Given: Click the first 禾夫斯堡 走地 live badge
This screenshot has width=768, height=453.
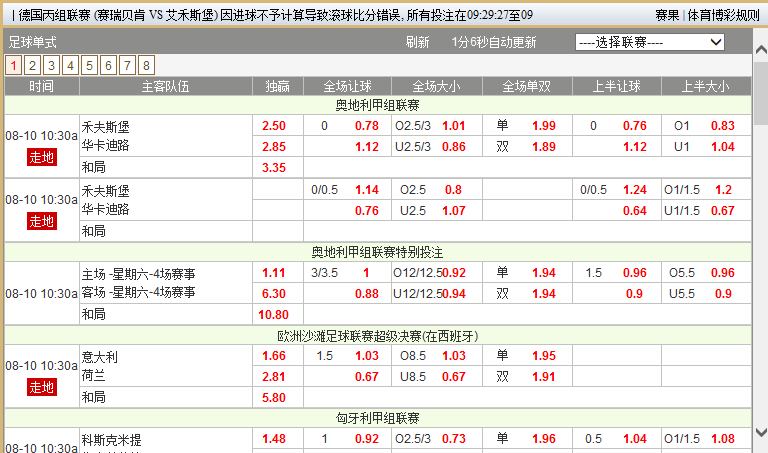Looking at the screenshot, I should click(x=42, y=157).
